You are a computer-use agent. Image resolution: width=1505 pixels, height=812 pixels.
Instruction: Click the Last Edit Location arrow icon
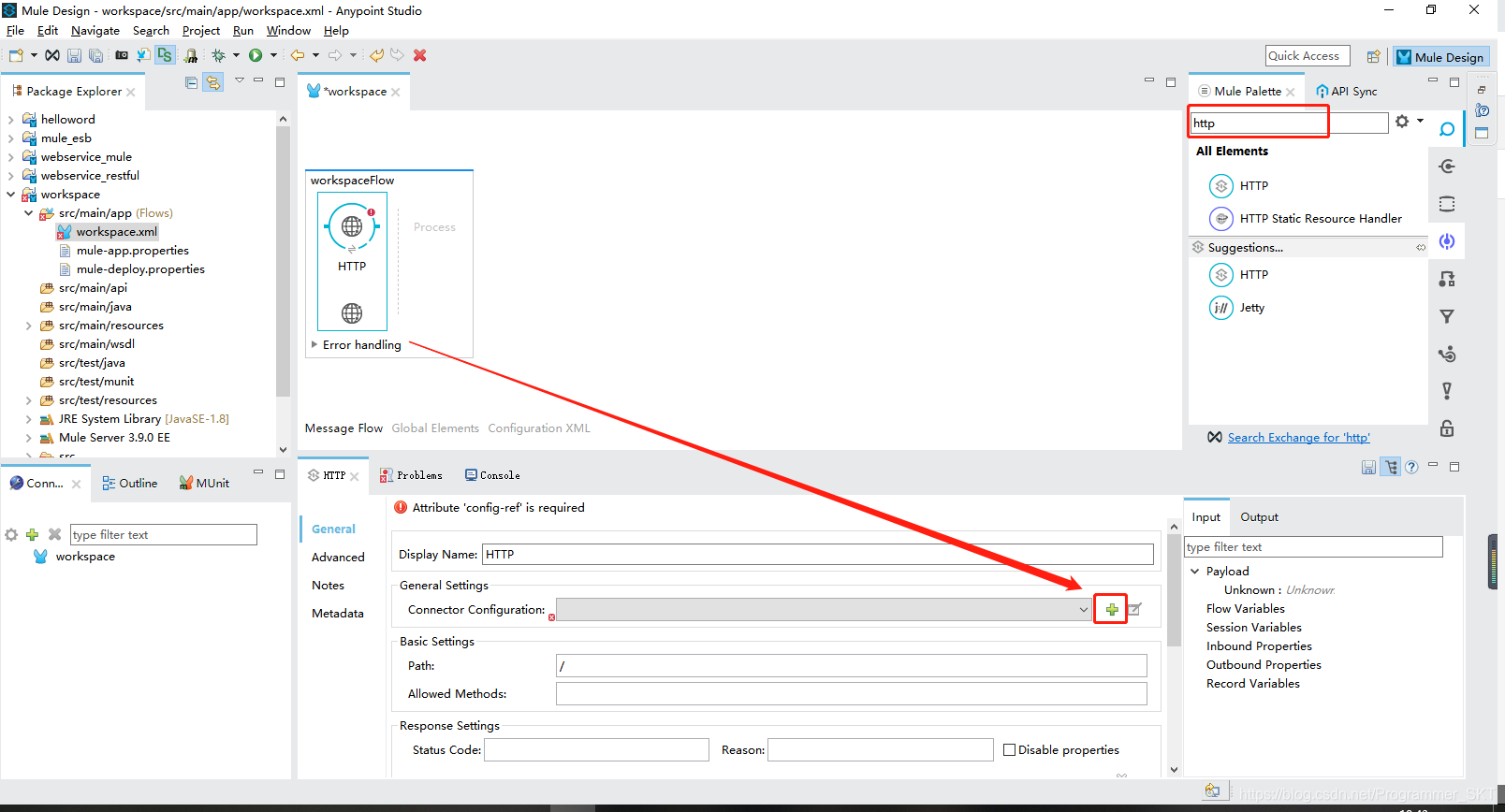377,55
